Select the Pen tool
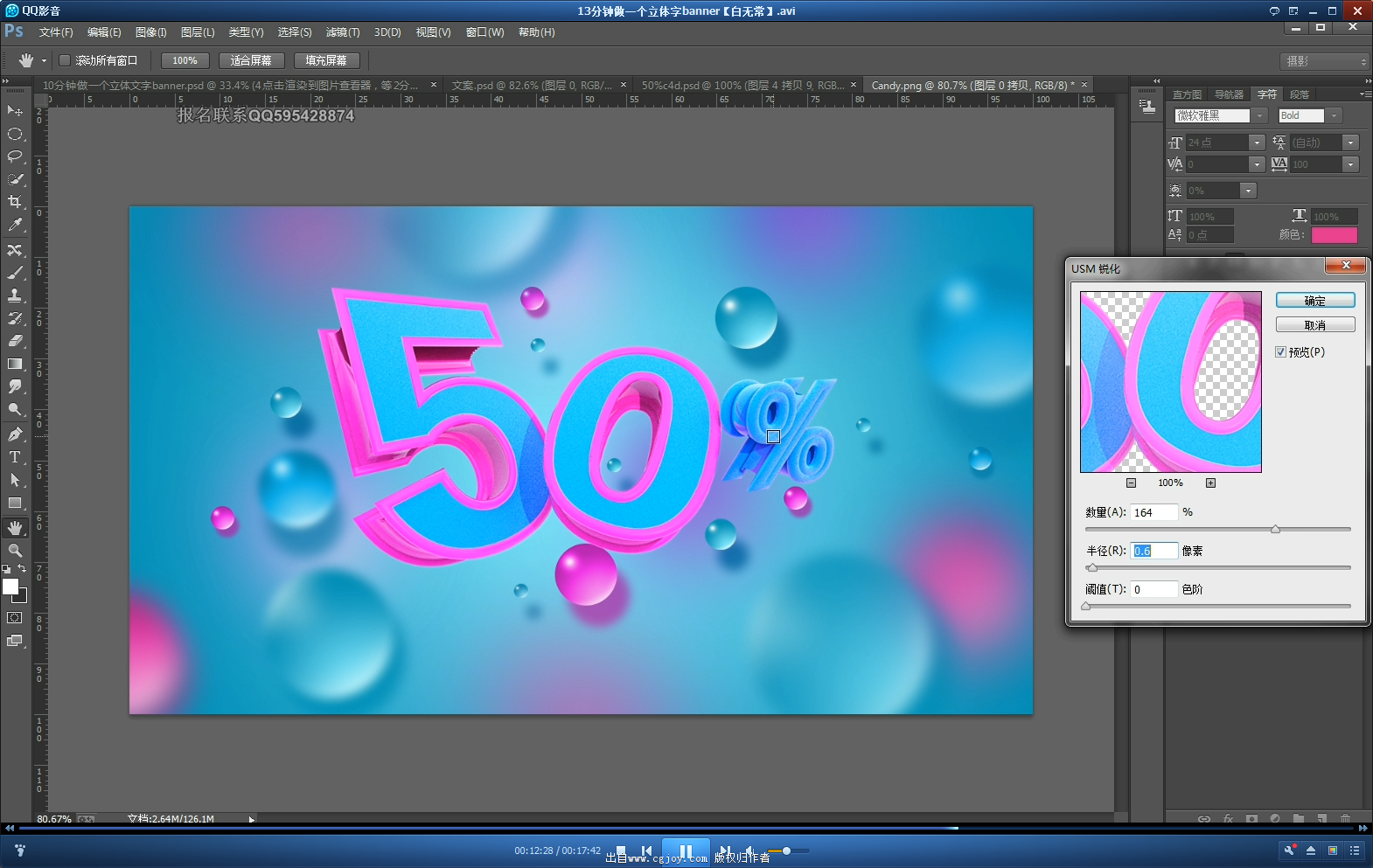This screenshot has width=1373, height=868. [x=15, y=434]
